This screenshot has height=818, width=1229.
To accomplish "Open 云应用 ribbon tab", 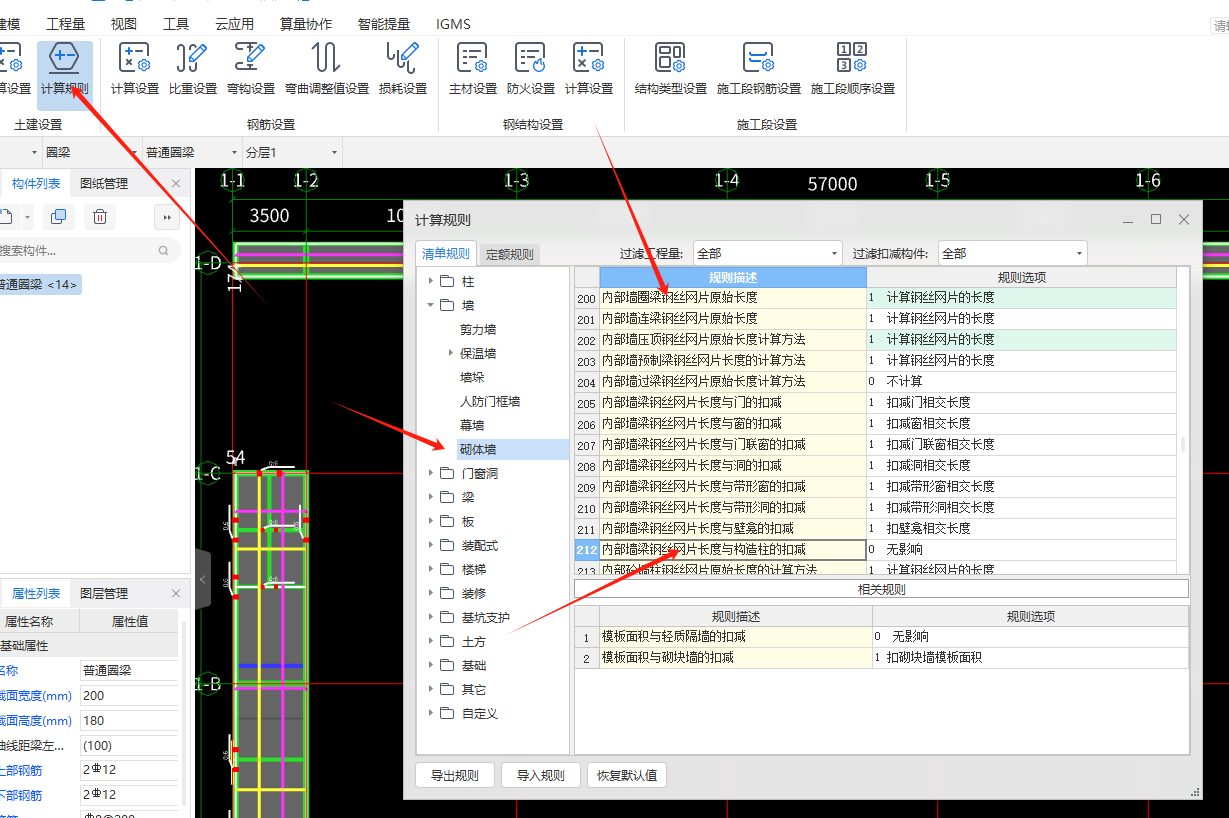I will [x=234, y=23].
